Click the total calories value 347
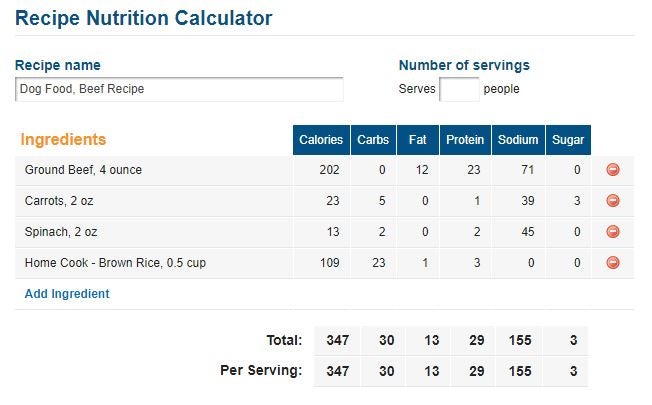Image resolution: width=652 pixels, height=405 pixels. [337, 340]
